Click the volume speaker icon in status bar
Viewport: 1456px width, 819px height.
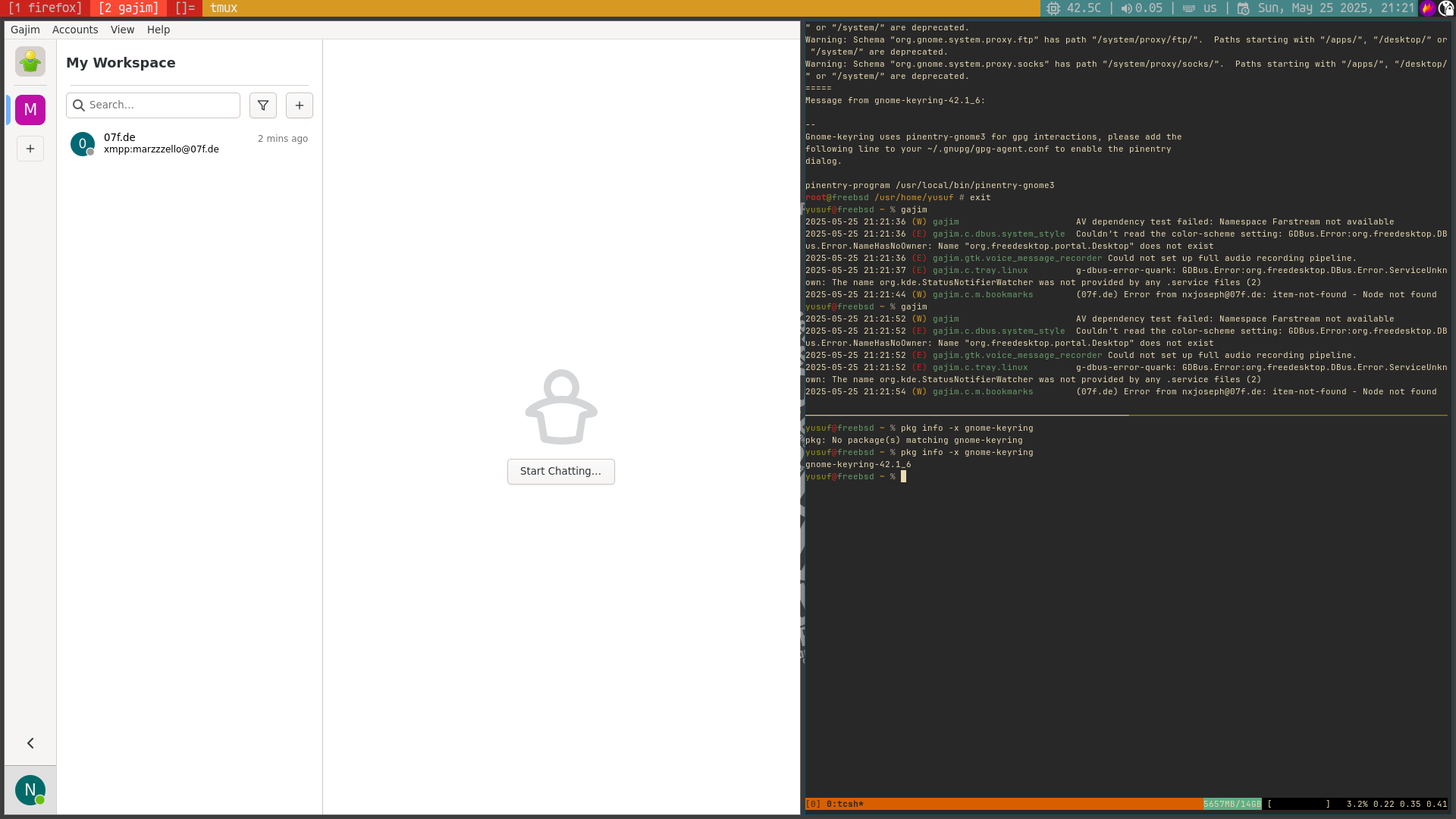click(x=1126, y=8)
